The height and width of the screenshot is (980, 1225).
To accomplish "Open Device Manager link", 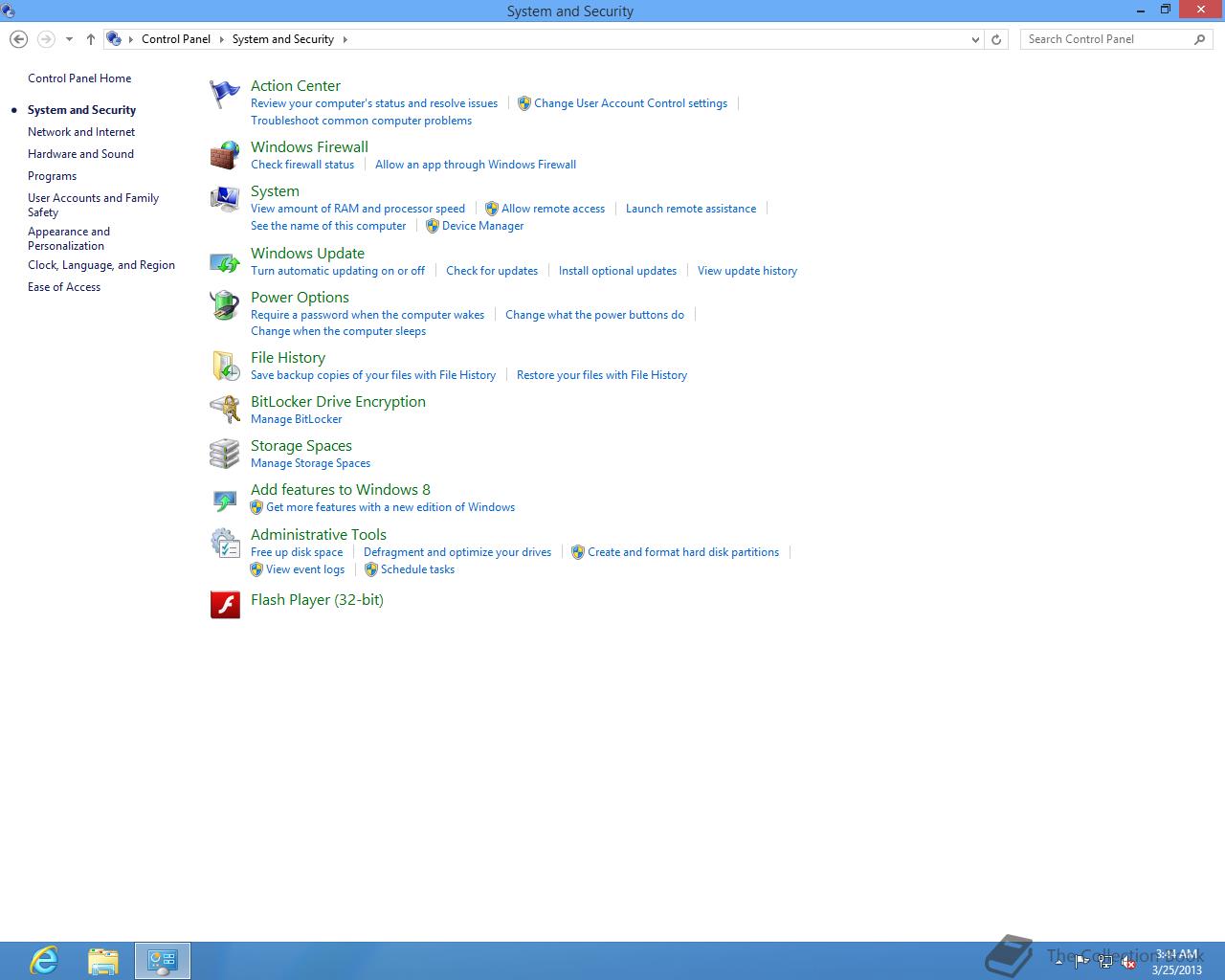I will pyautogui.click(x=482, y=226).
